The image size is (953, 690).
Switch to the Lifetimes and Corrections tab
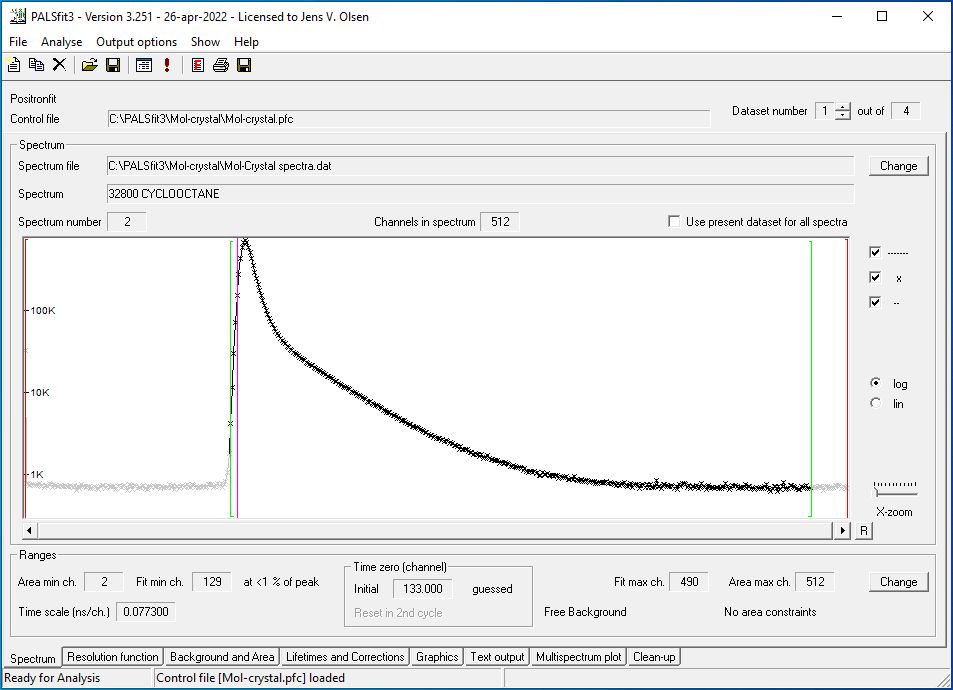coord(345,657)
